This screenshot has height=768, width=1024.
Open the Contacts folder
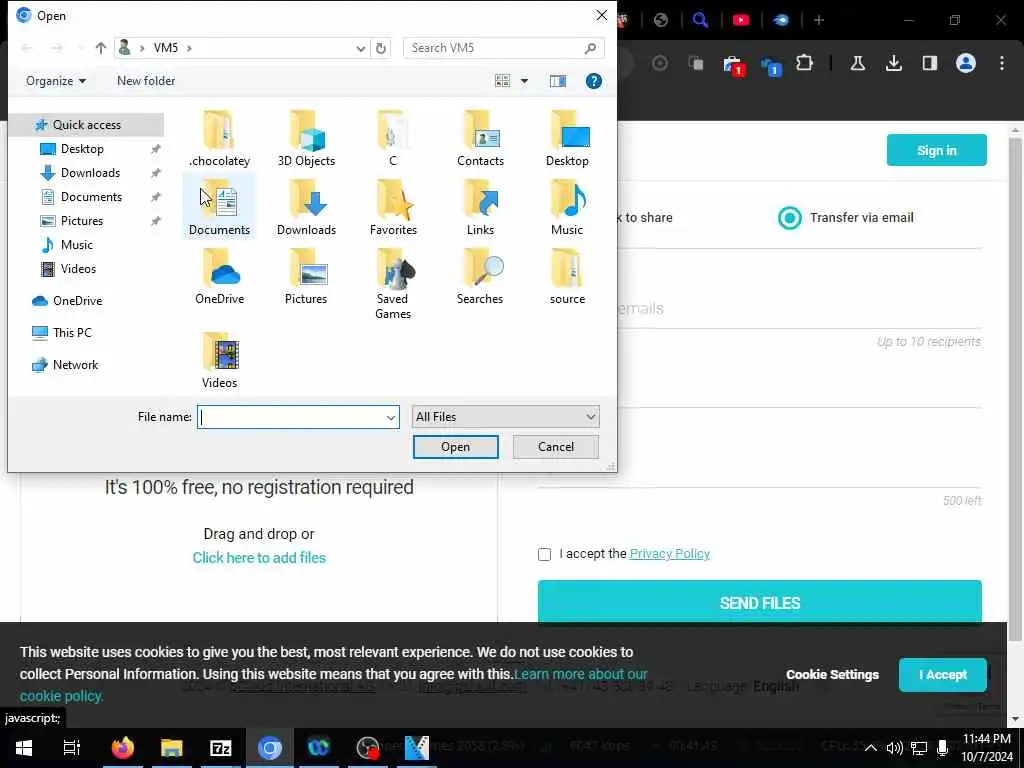point(480,138)
